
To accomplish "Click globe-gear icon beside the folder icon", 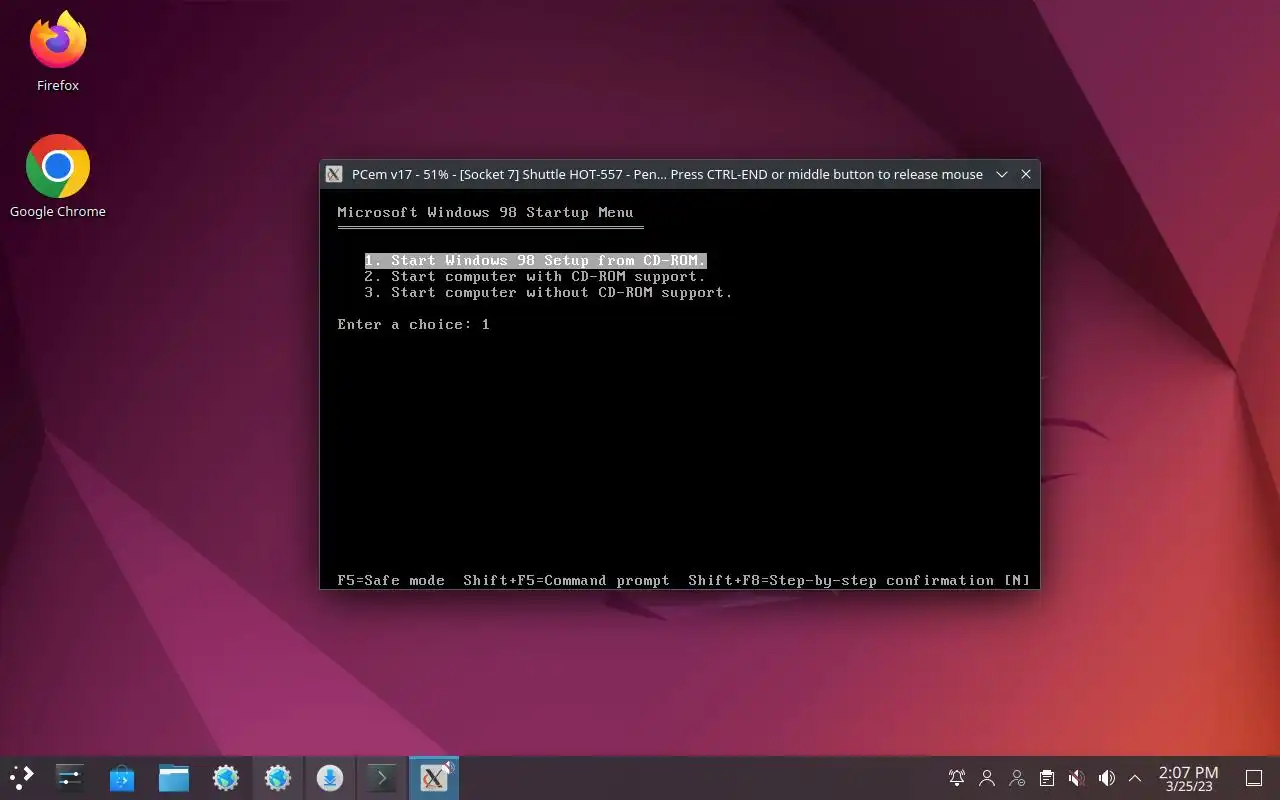I will [226, 777].
